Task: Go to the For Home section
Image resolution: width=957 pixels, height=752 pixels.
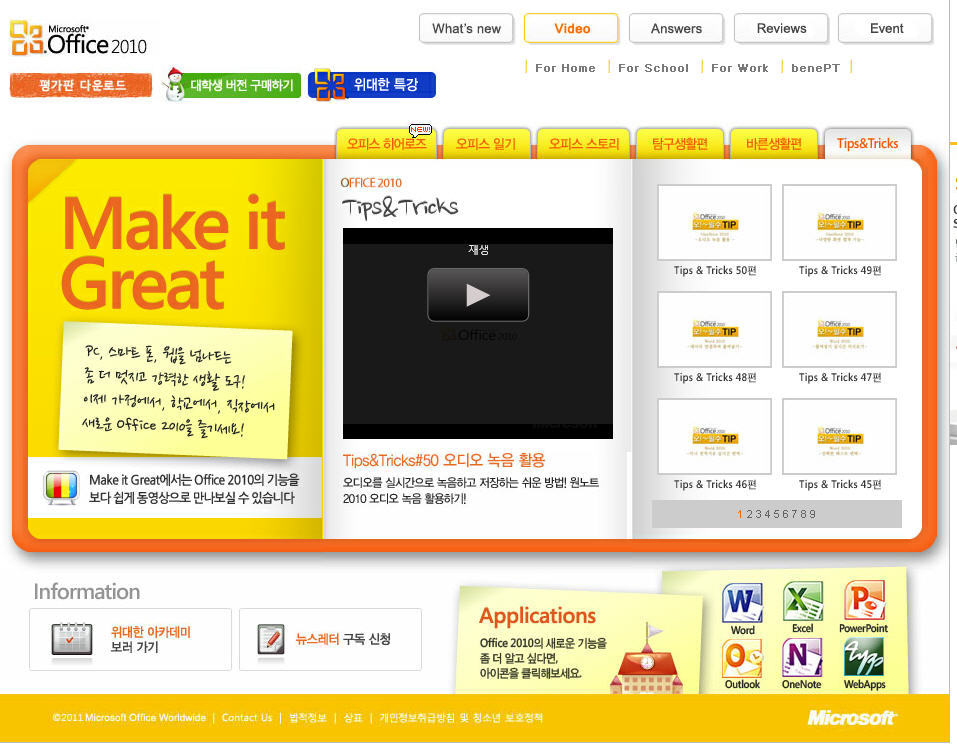Action: [x=565, y=68]
